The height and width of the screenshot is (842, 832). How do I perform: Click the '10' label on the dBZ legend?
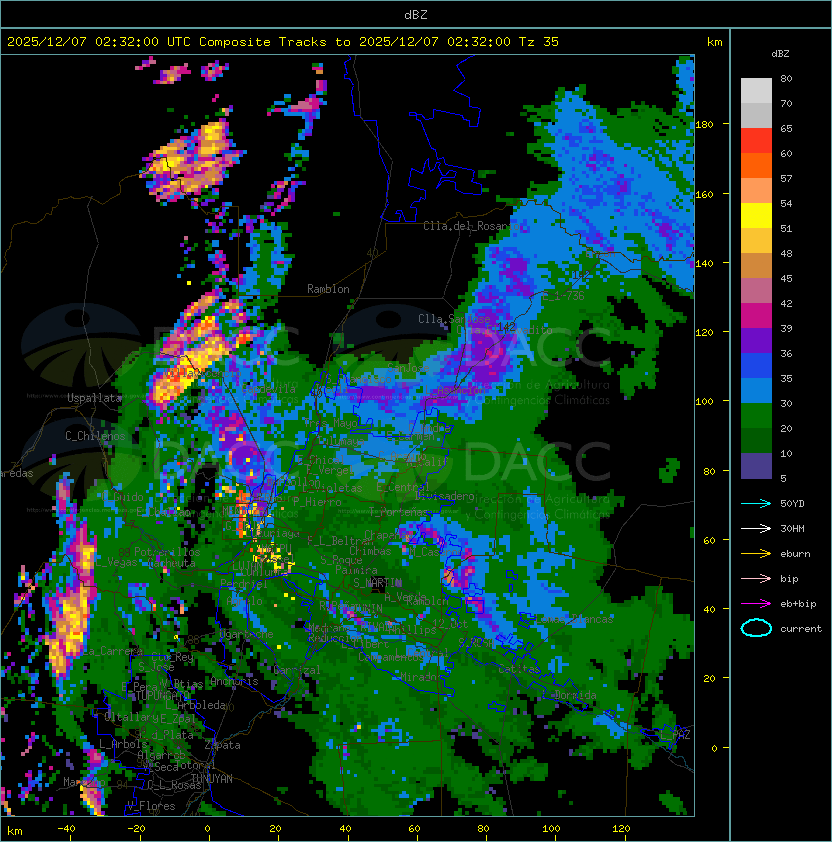click(786, 453)
